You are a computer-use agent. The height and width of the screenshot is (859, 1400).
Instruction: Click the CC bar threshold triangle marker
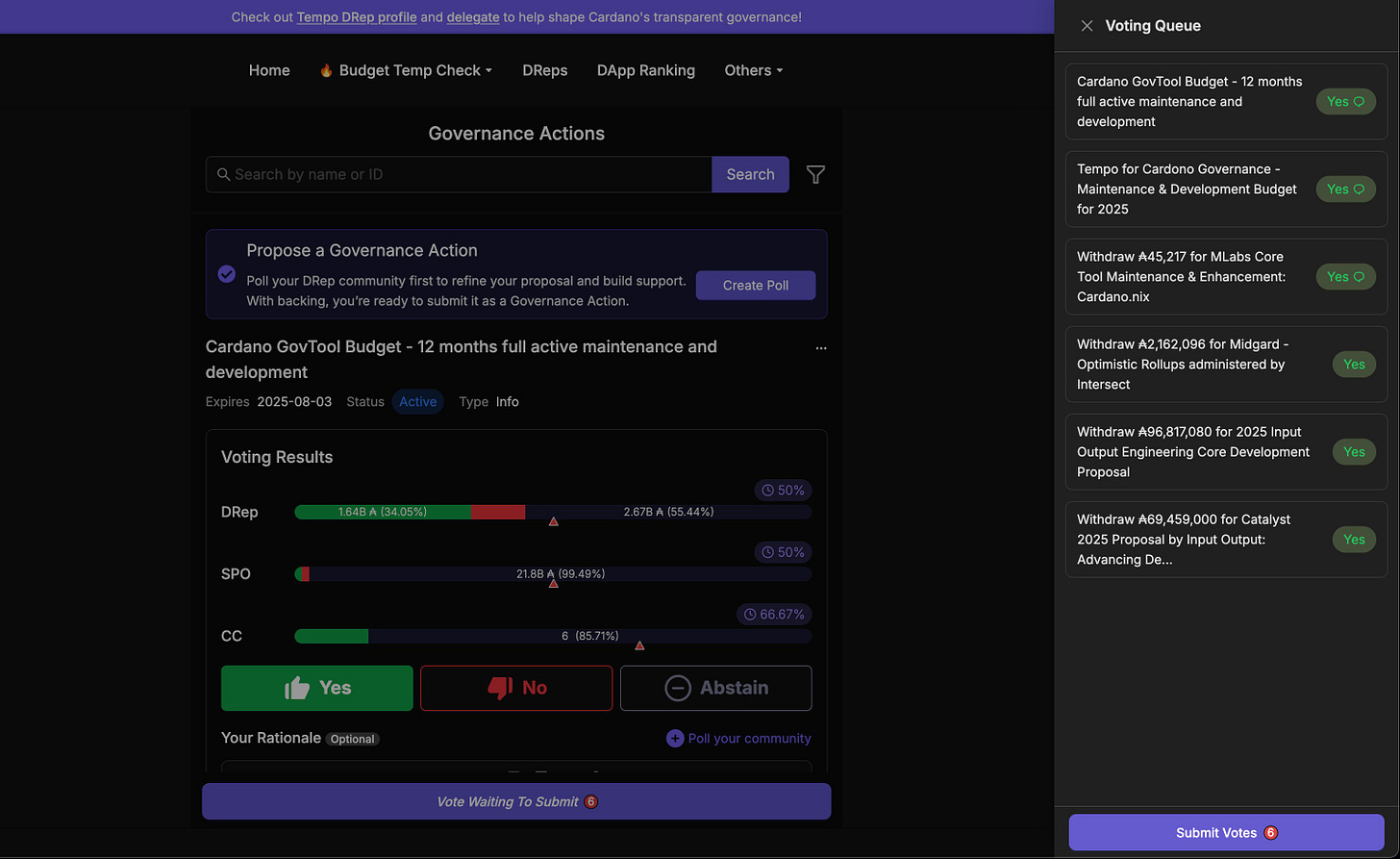639,645
